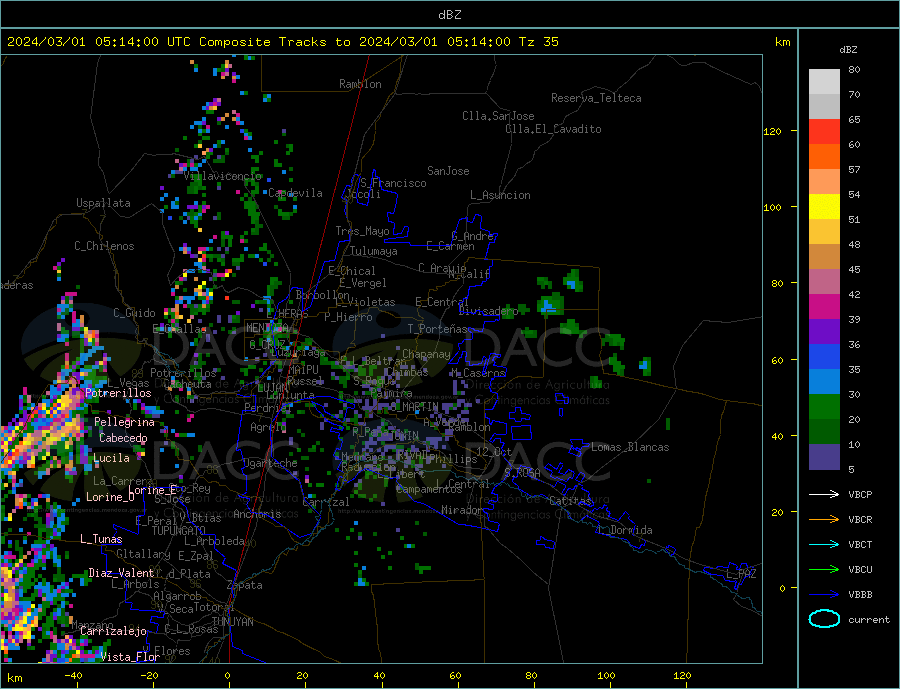Click the 'S_ROSA' map label
The height and width of the screenshot is (689, 900).
coord(522,473)
